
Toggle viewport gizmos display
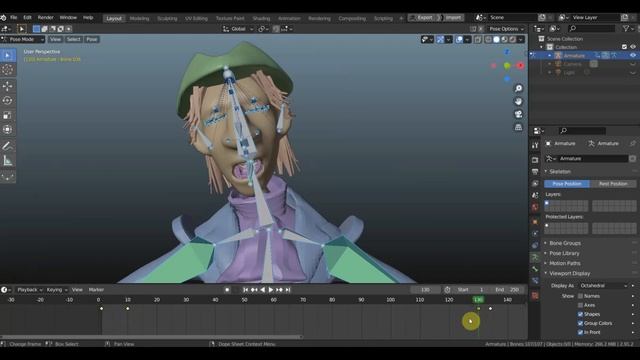point(440,40)
